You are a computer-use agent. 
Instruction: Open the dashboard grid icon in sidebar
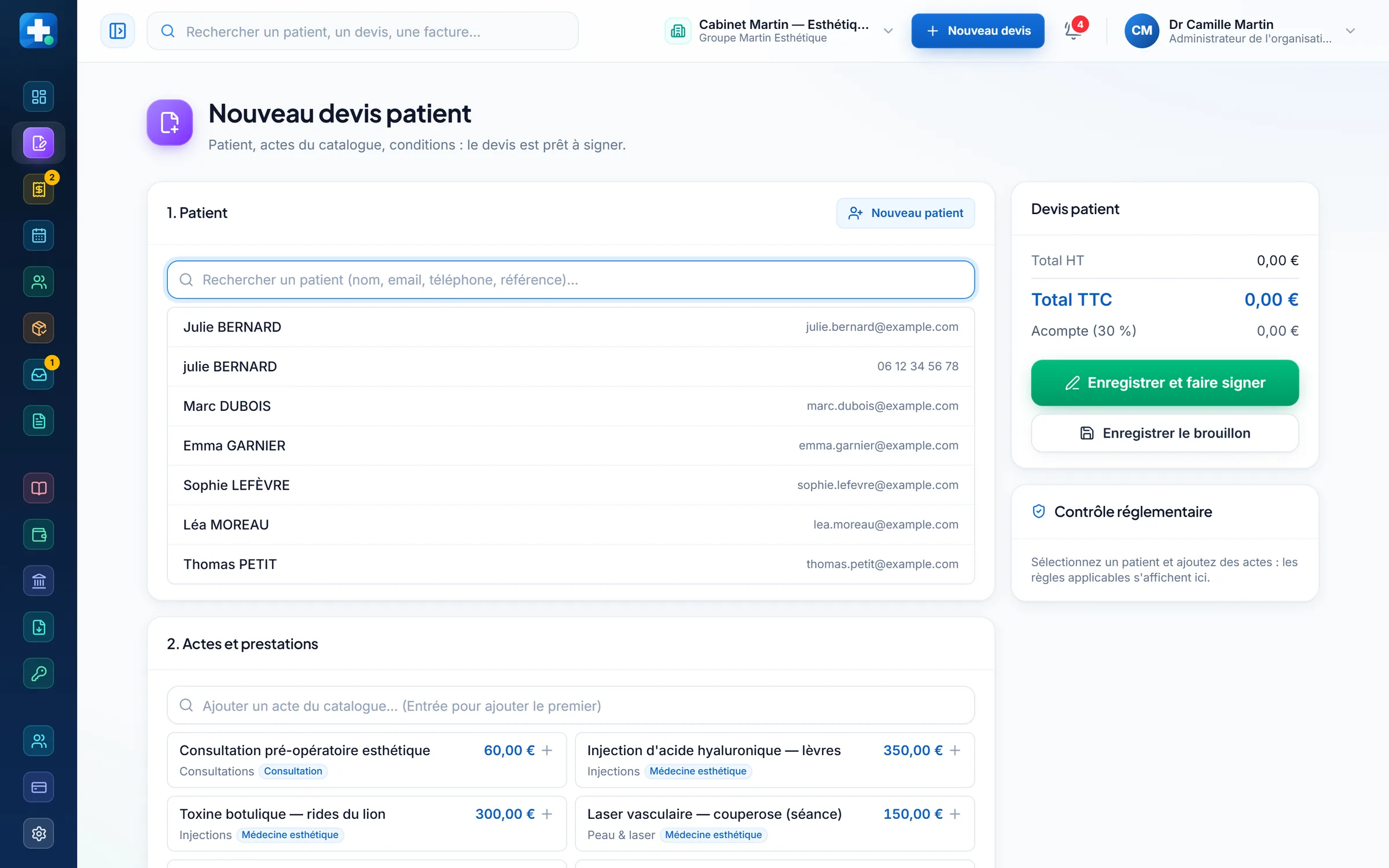(39, 97)
